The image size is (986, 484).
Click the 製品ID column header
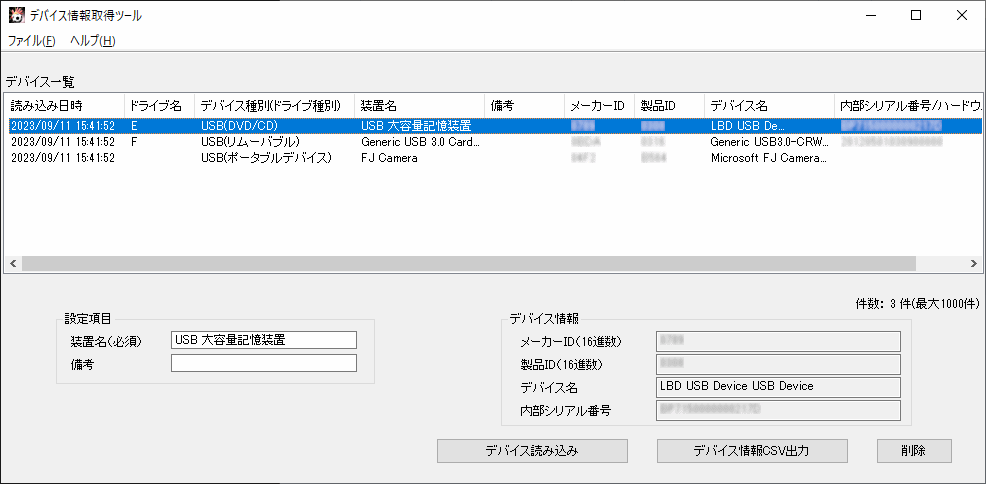668,105
